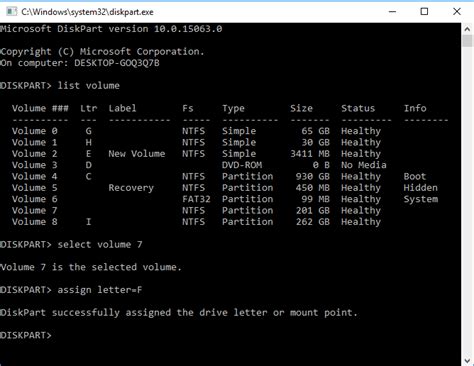Click the 'list volume' command text
The height and width of the screenshot is (366, 474).
pos(89,86)
